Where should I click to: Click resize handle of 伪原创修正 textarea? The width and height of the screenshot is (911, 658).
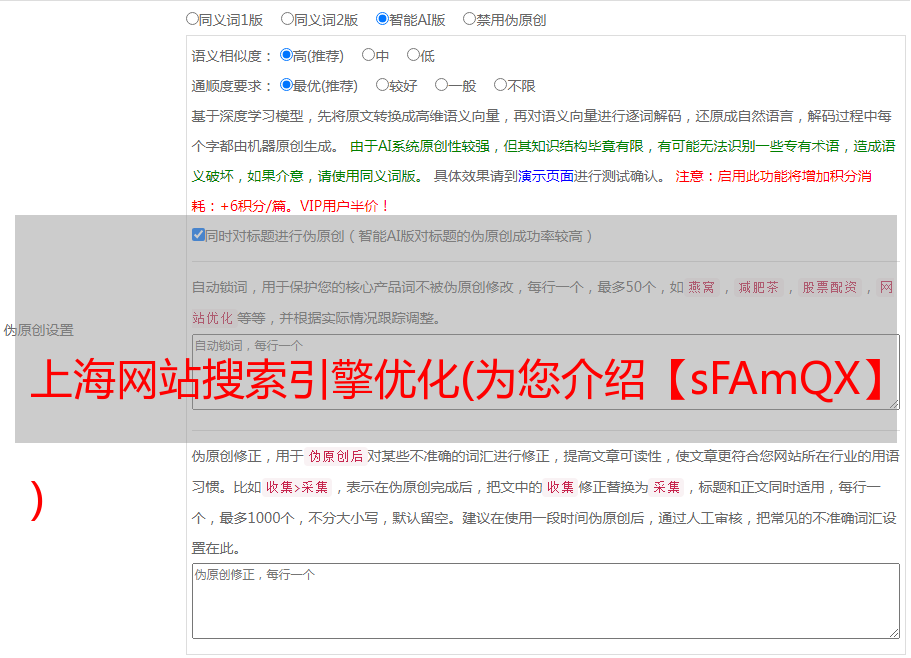pos(894,633)
